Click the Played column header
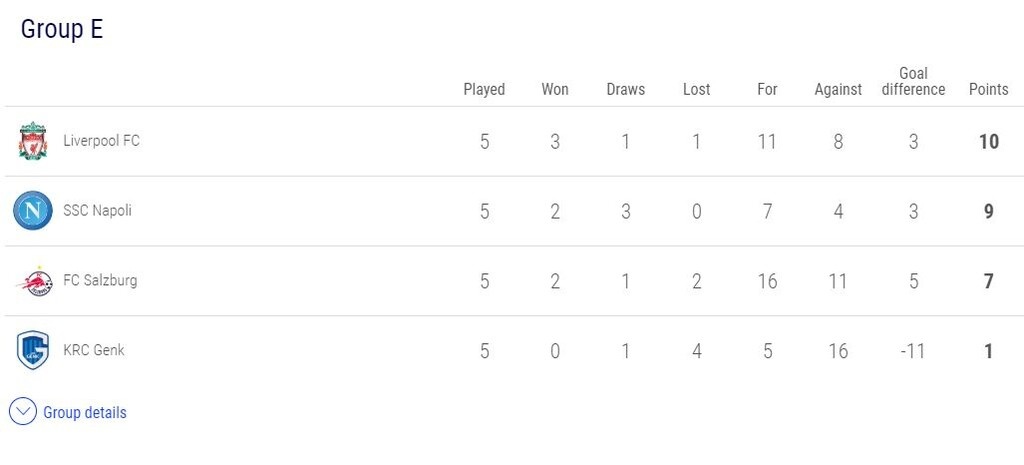This screenshot has height=465, width=1024. [x=484, y=89]
